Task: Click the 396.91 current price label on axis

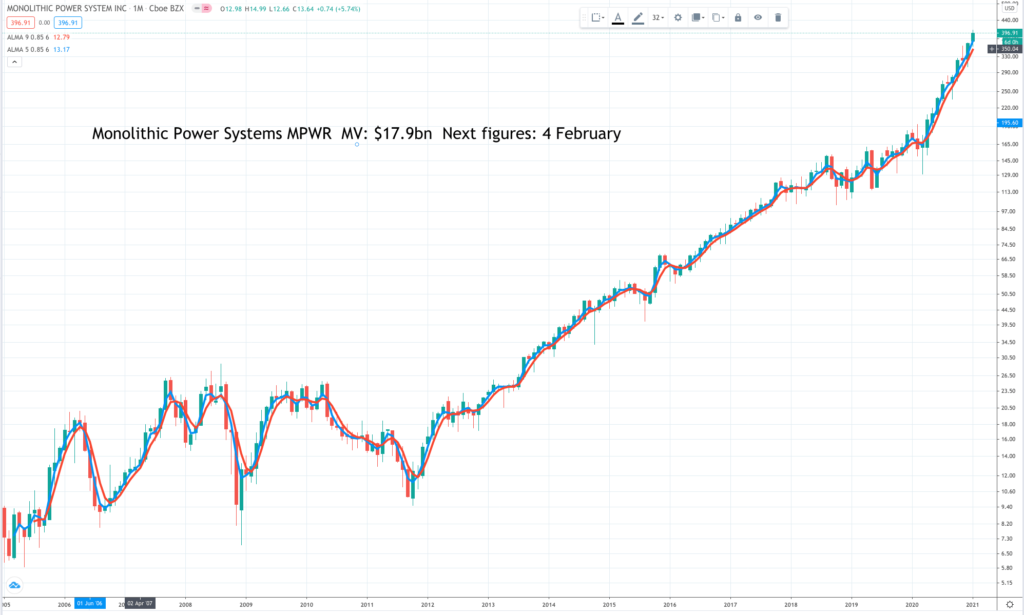Action: click(x=1010, y=33)
